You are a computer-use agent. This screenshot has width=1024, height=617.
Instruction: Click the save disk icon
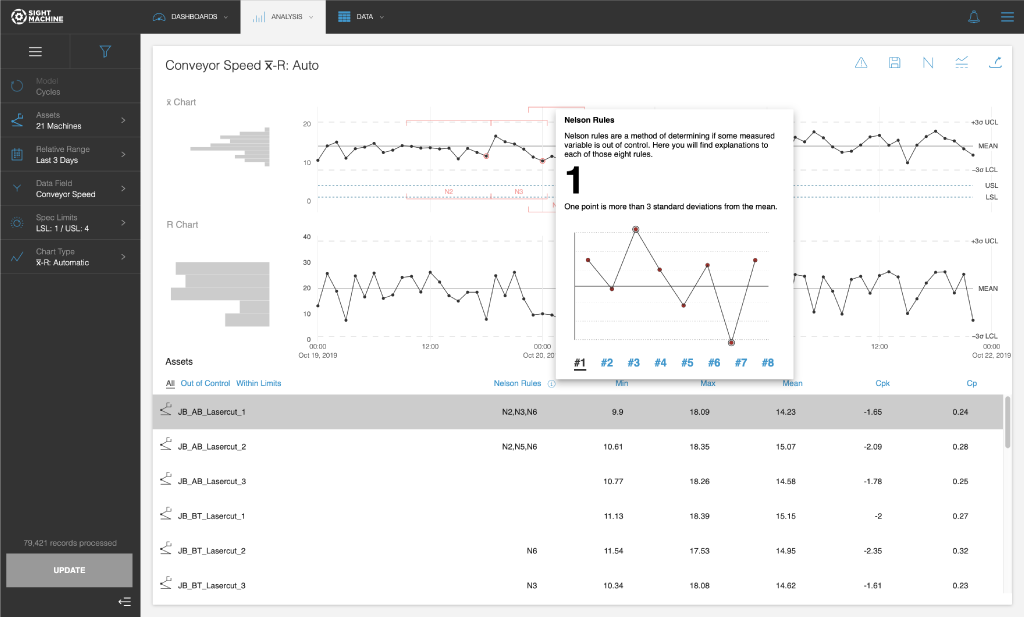[894, 63]
